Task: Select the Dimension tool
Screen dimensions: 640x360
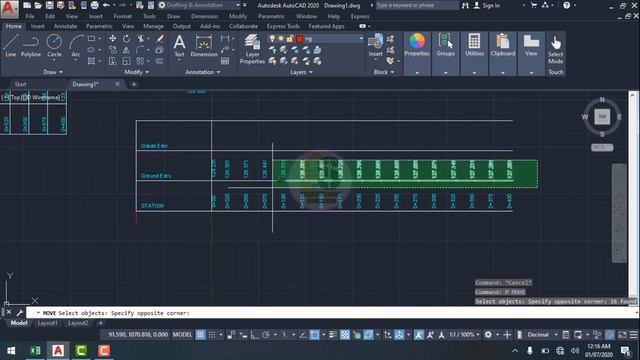Action: (204, 45)
